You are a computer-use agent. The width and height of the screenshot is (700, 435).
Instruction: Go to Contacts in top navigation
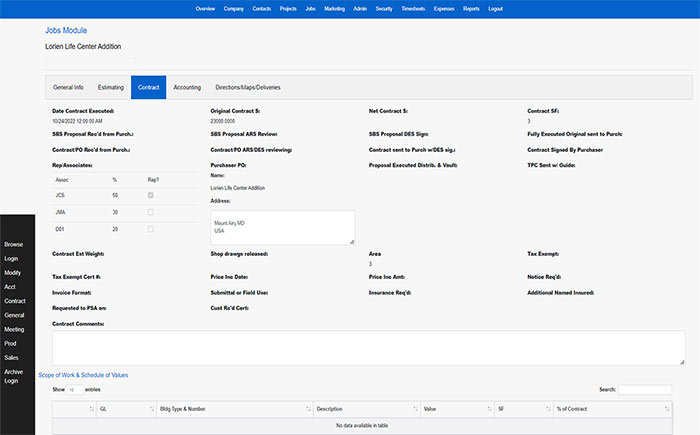point(262,8)
